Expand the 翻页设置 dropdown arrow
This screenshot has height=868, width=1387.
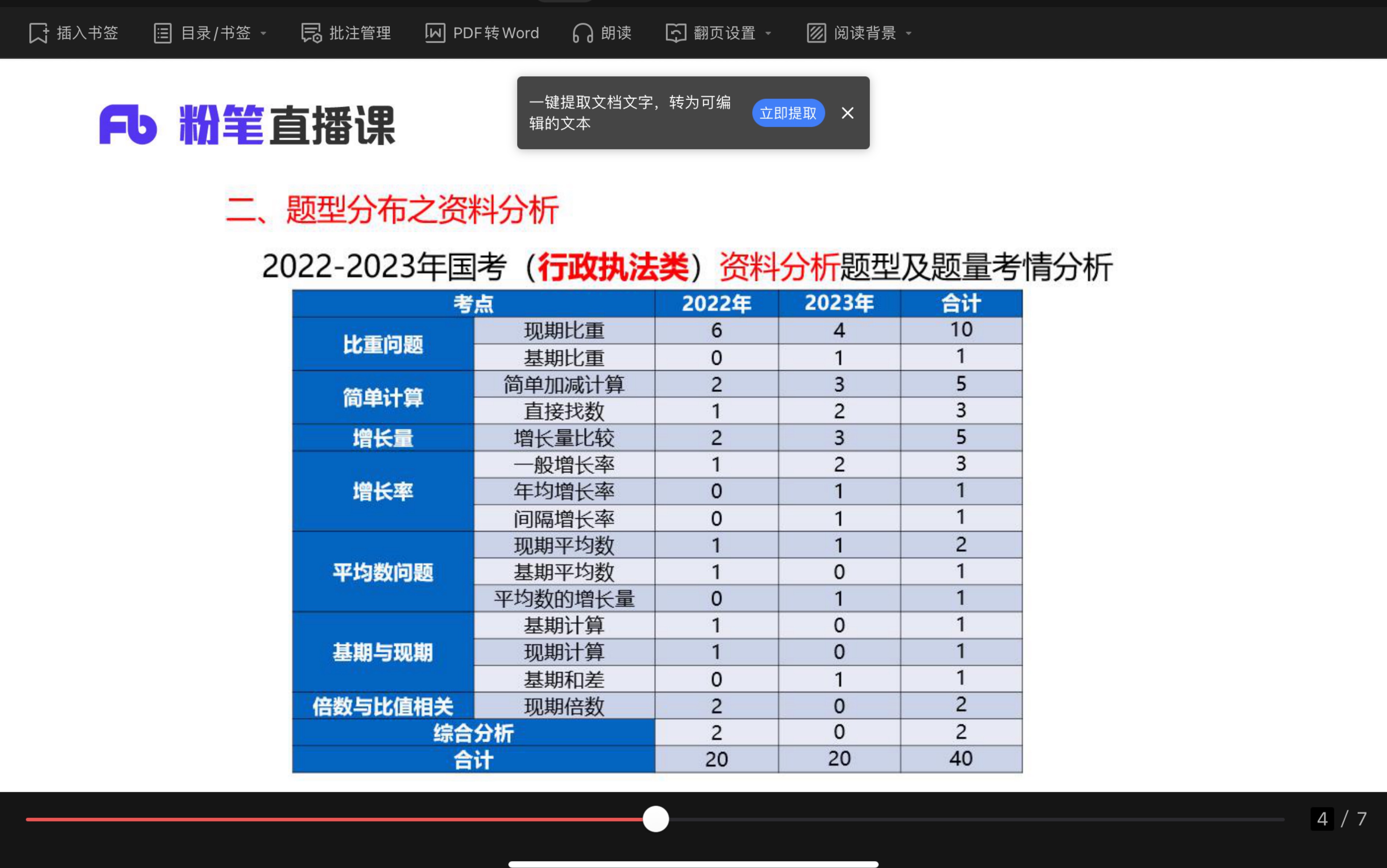coord(768,33)
